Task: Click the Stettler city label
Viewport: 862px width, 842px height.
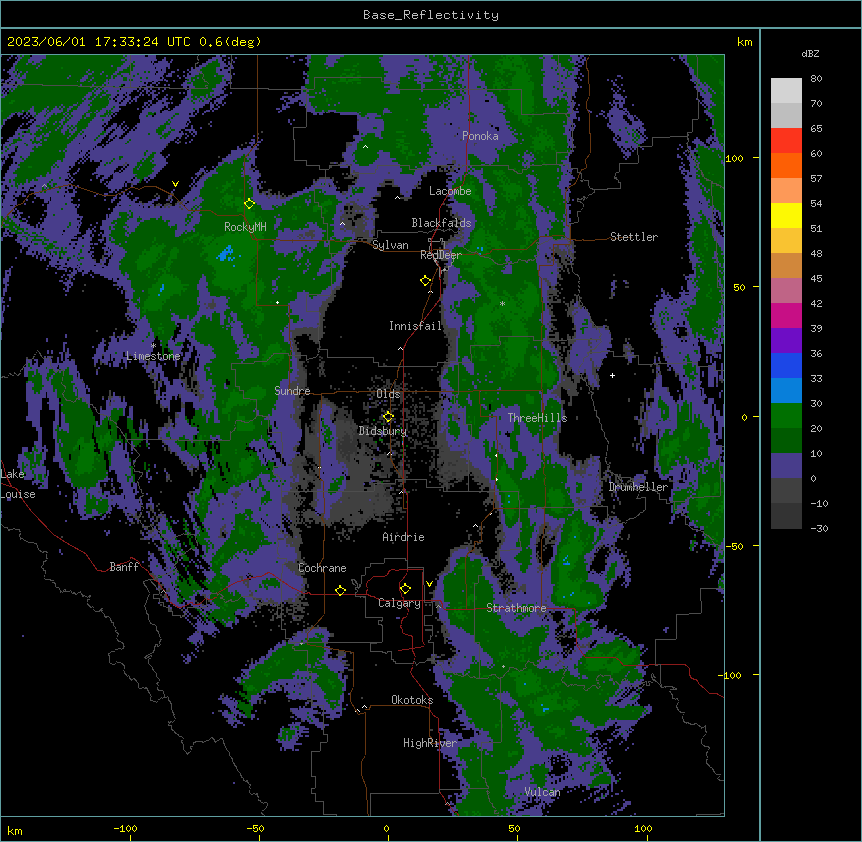Action: (x=634, y=237)
